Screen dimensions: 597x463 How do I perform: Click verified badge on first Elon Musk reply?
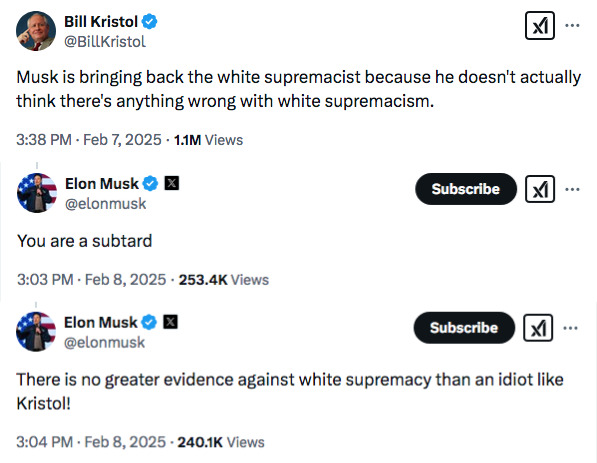150,184
